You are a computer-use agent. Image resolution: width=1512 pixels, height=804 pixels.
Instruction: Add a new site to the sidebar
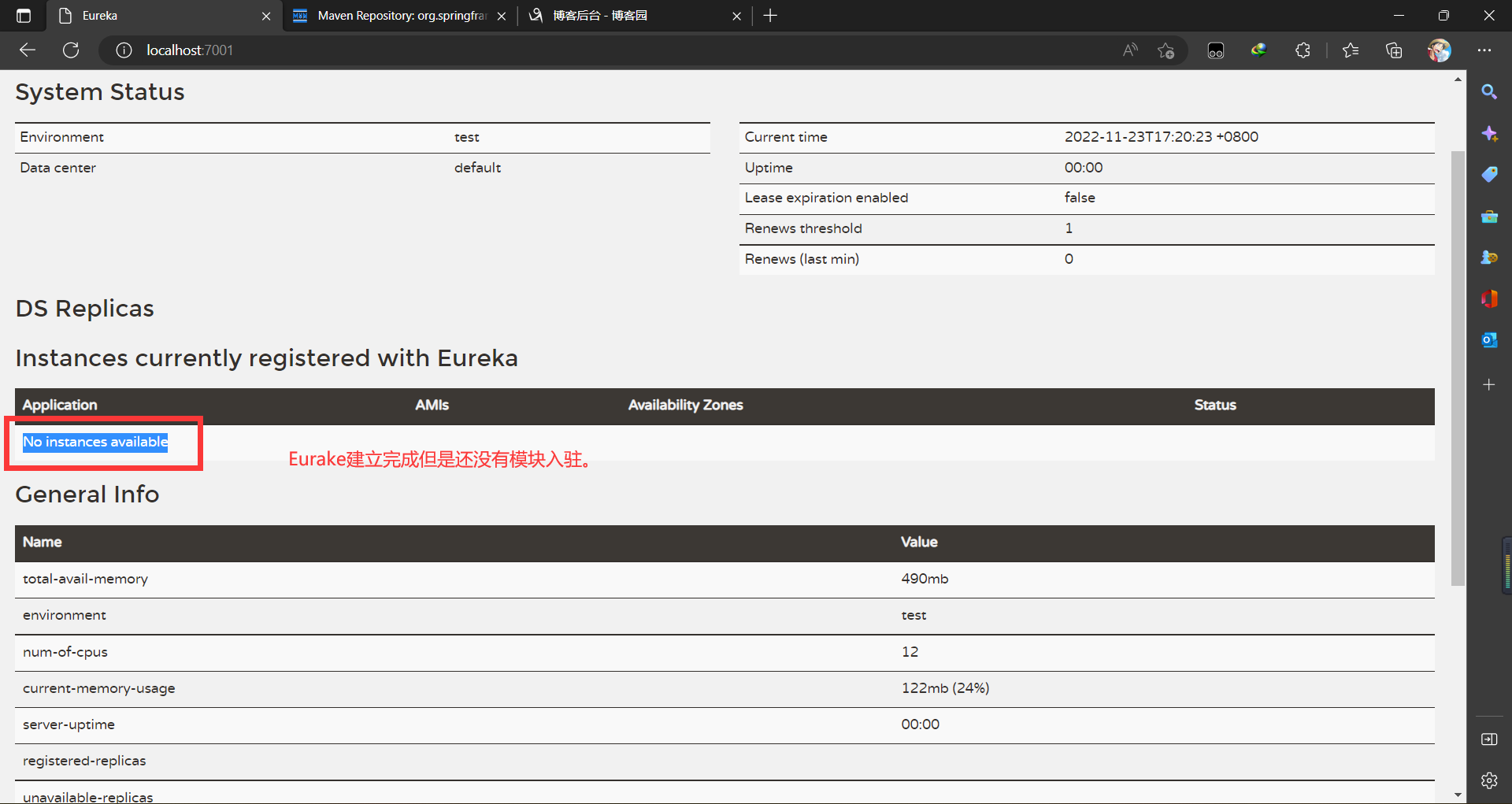[1489, 384]
